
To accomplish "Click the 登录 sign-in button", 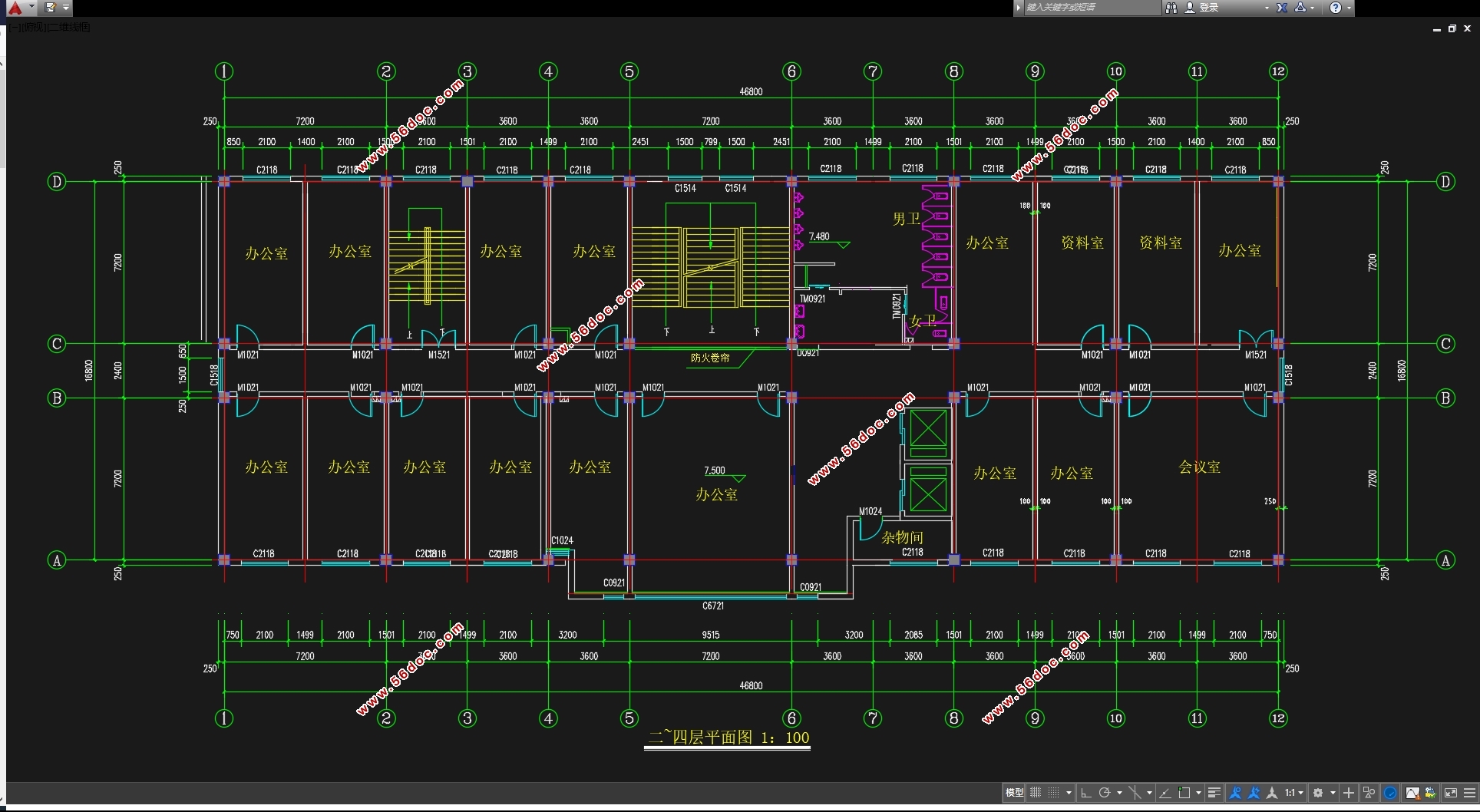I will (1208, 8).
